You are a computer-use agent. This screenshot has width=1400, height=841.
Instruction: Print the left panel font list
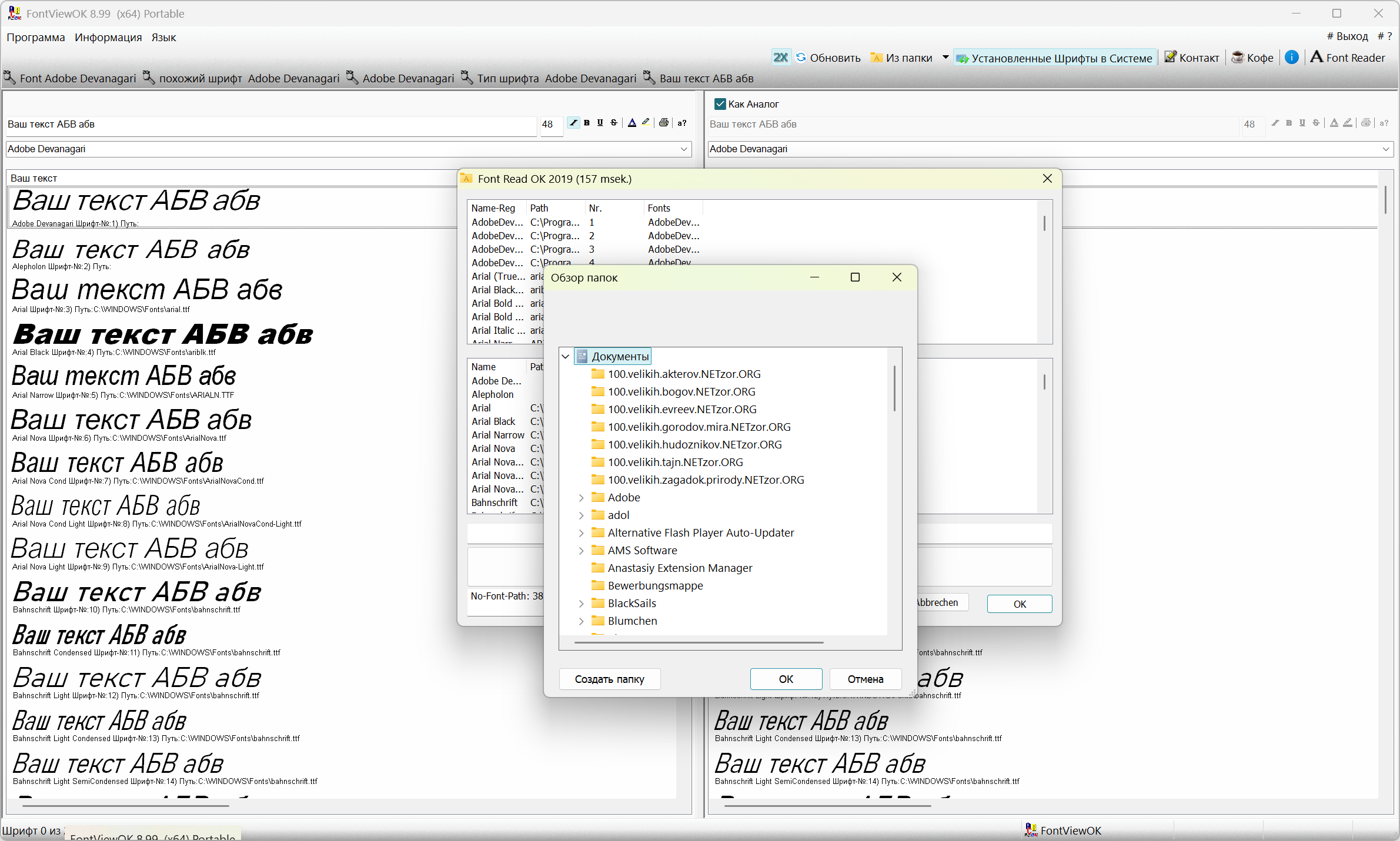tap(664, 123)
